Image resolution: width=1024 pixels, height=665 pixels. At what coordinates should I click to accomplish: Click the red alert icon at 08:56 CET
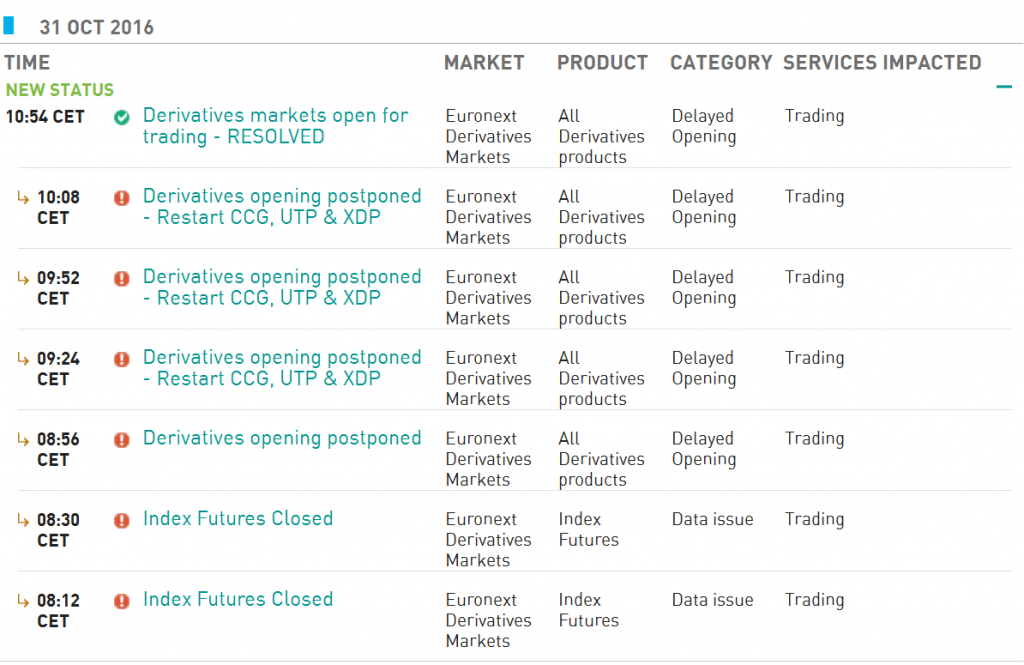point(122,439)
